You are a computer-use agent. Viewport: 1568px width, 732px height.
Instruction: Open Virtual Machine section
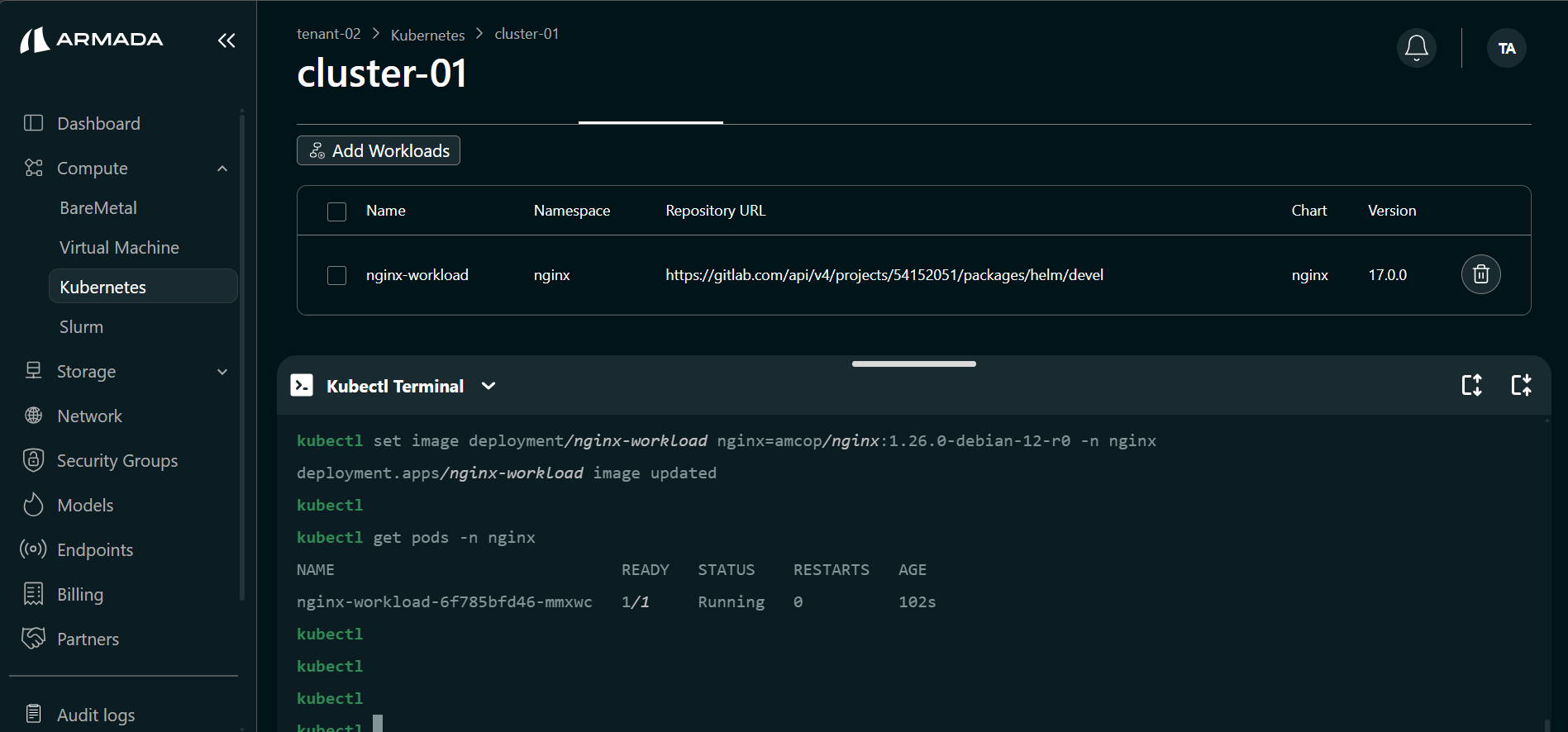pos(119,248)
